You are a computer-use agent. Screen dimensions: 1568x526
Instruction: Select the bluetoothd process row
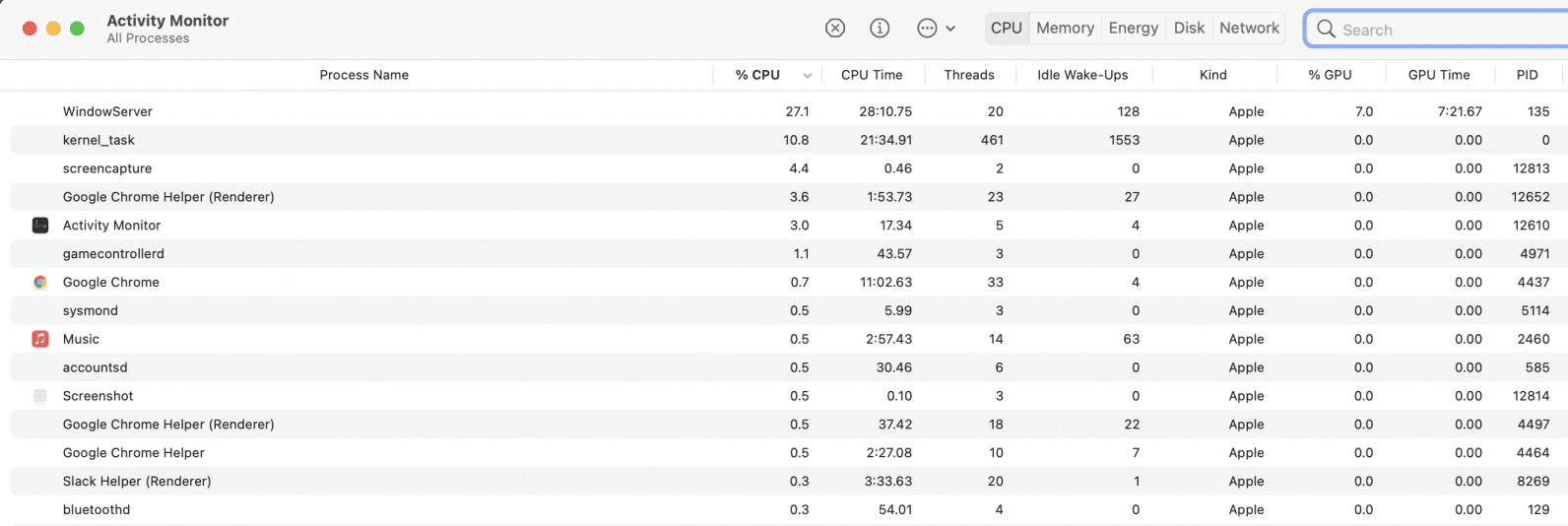tap(788, 510)
